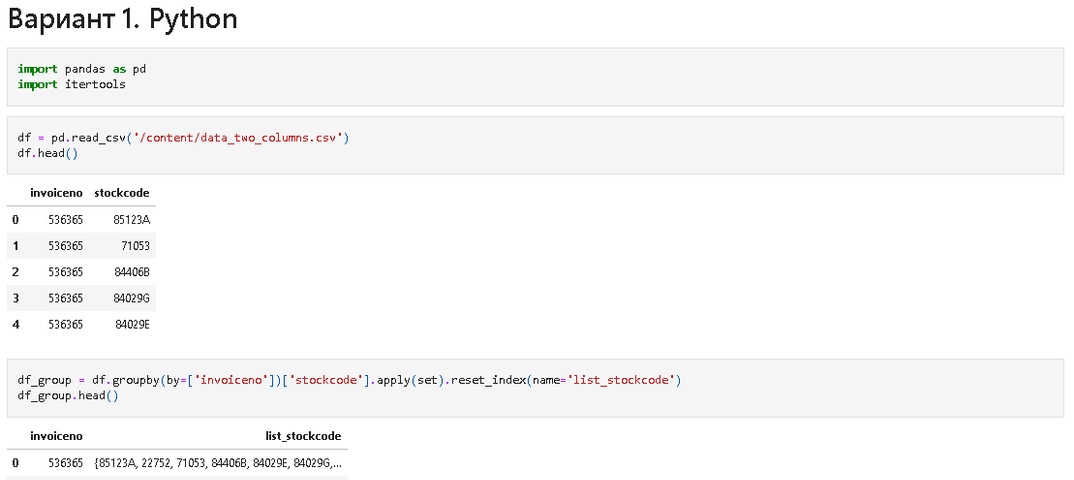This screenshot has height=480, width=1074.
Task: Click the 'invoiceno' header in first table
Action: 56,192
